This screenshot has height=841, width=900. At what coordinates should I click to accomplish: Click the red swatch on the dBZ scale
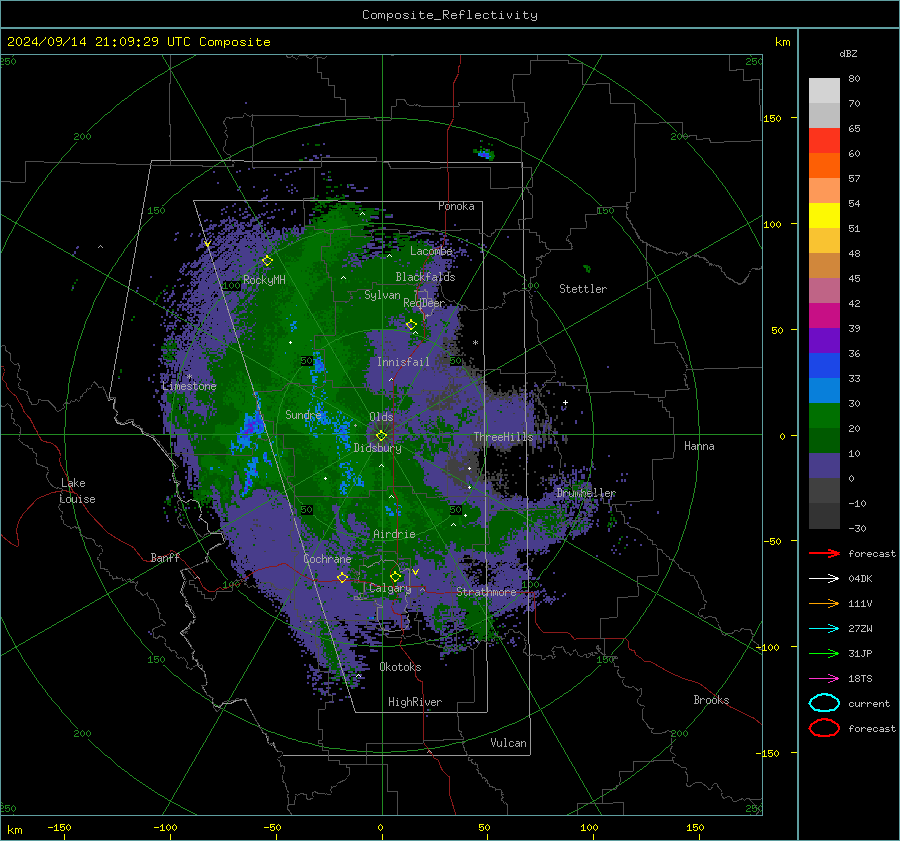point(824,140)
